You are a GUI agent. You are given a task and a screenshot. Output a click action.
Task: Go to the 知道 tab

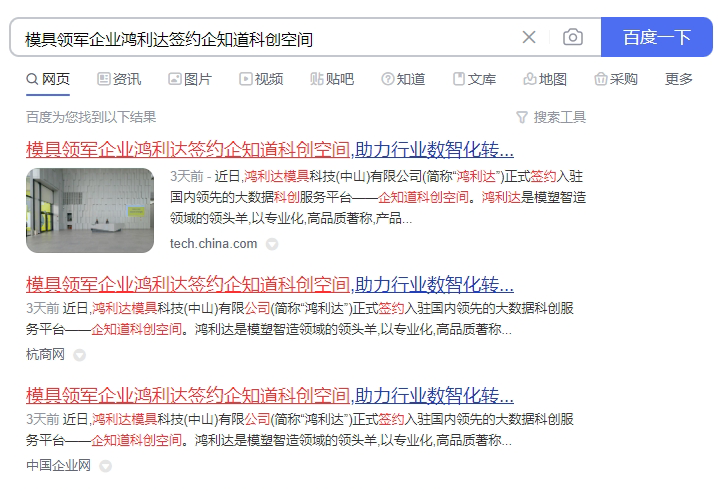click(403, 79)
